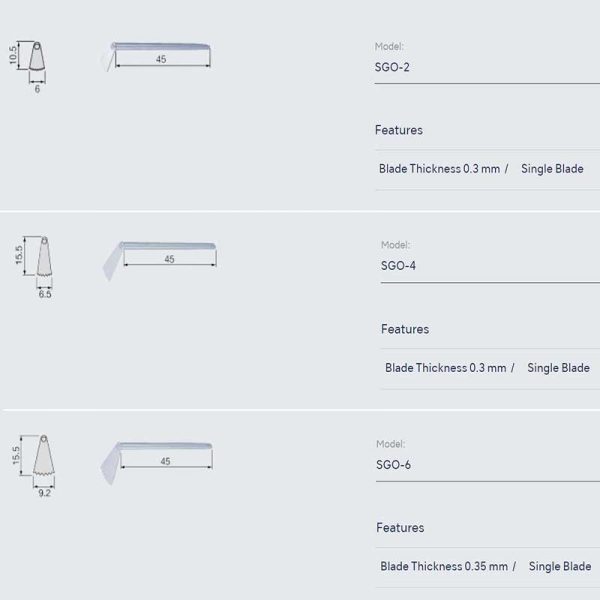Click Single Blade feature for SGO-6
Screen dimensions: 600x600
pos(560,566)
